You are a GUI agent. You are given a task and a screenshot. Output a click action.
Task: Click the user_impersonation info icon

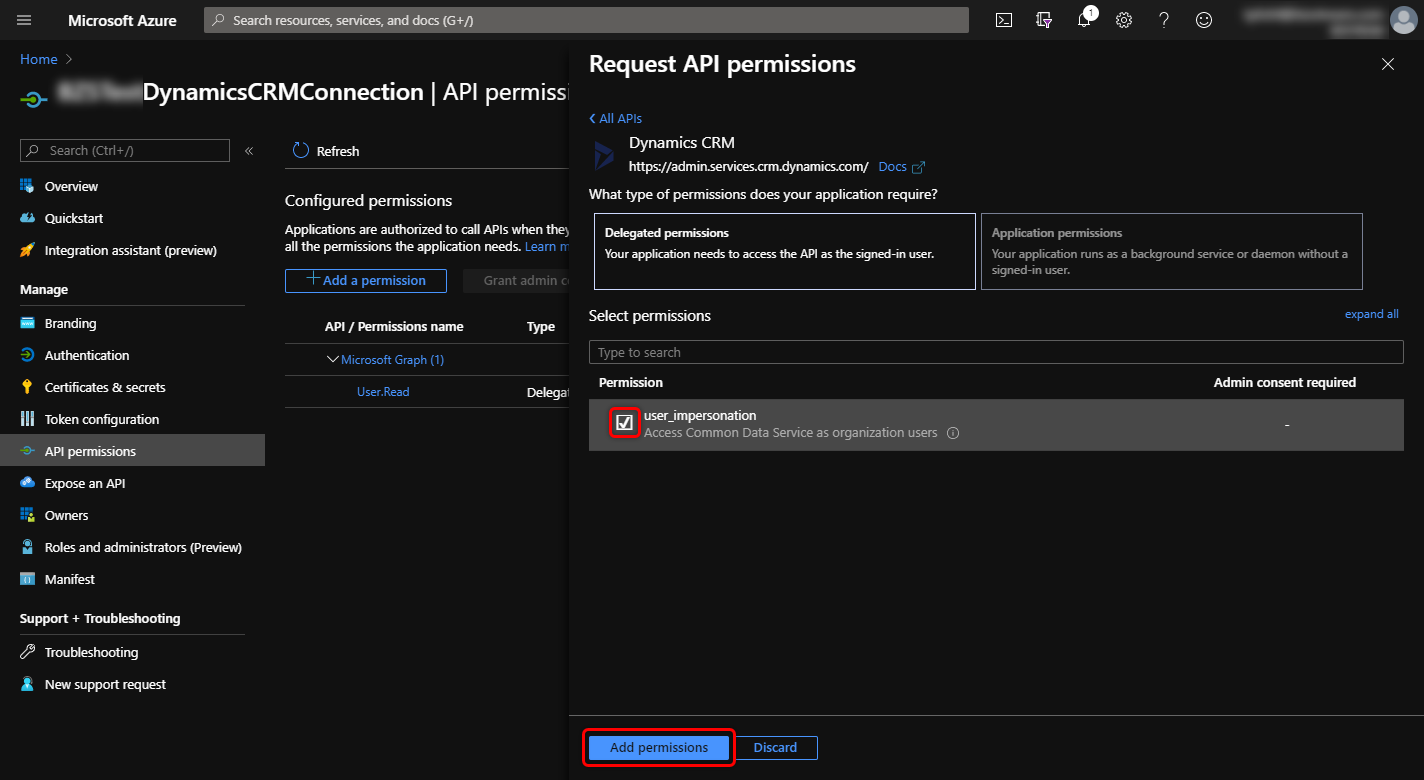pyautogui.click(x=953, y=433)
